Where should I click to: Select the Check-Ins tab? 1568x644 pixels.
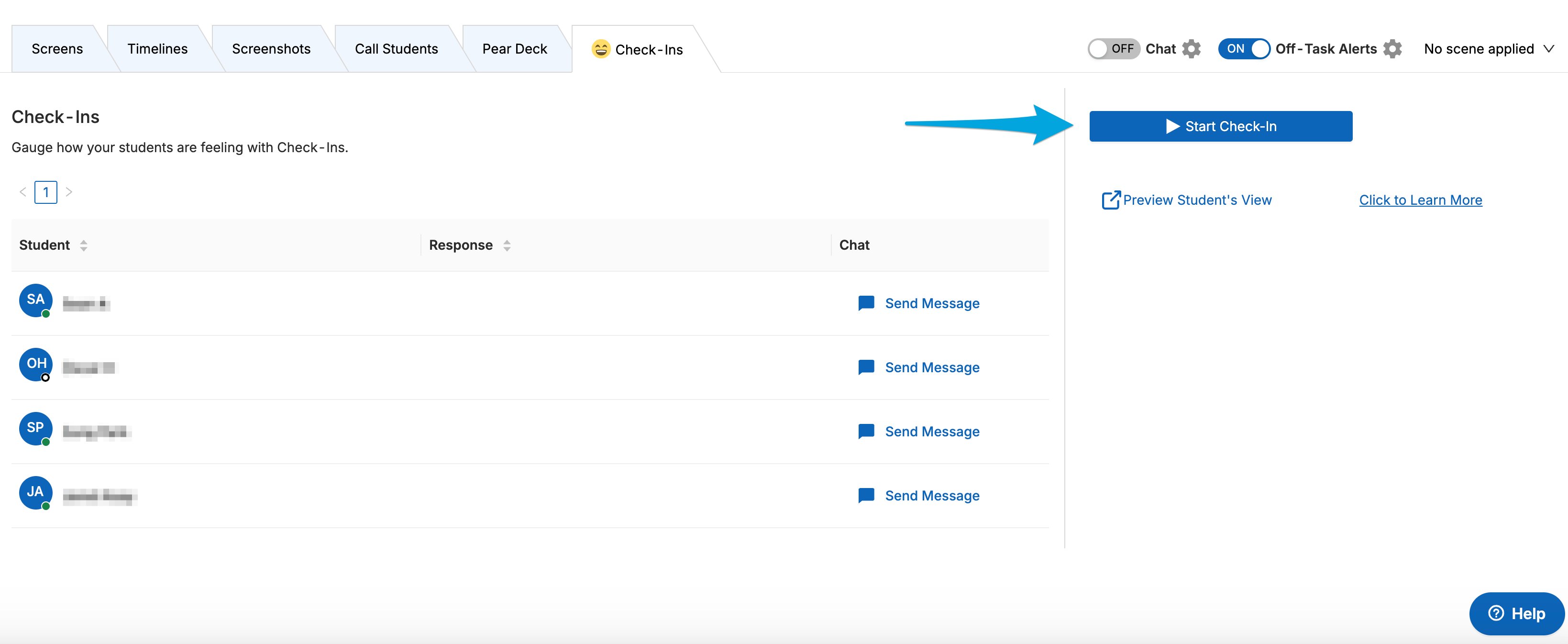[637, 49]
